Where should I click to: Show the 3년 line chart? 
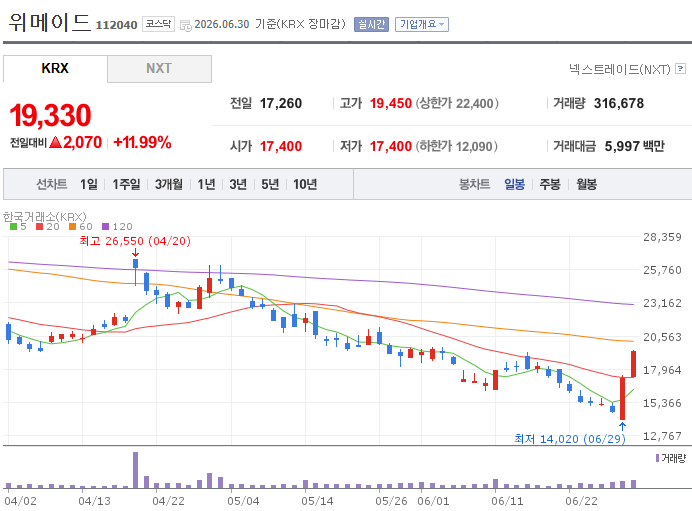238,184
